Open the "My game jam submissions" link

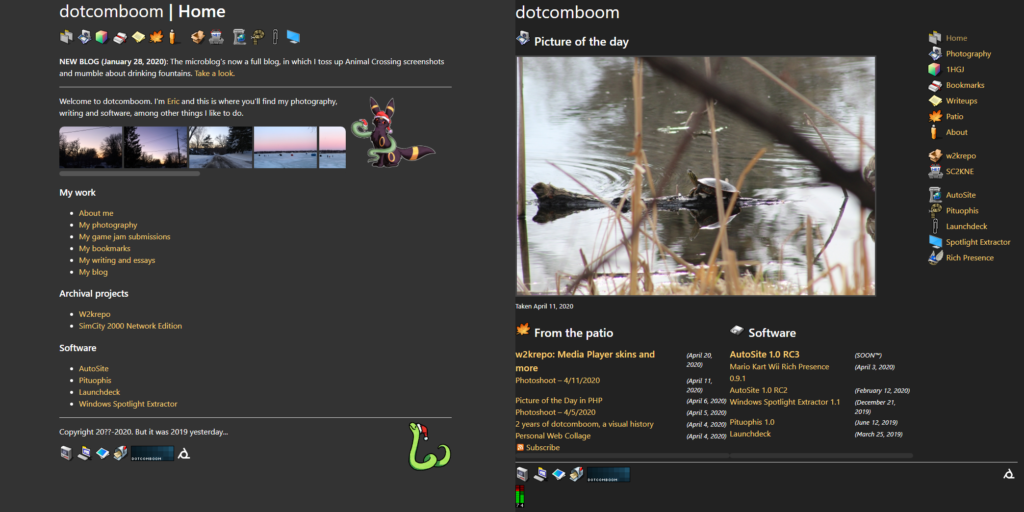(124, 237)
